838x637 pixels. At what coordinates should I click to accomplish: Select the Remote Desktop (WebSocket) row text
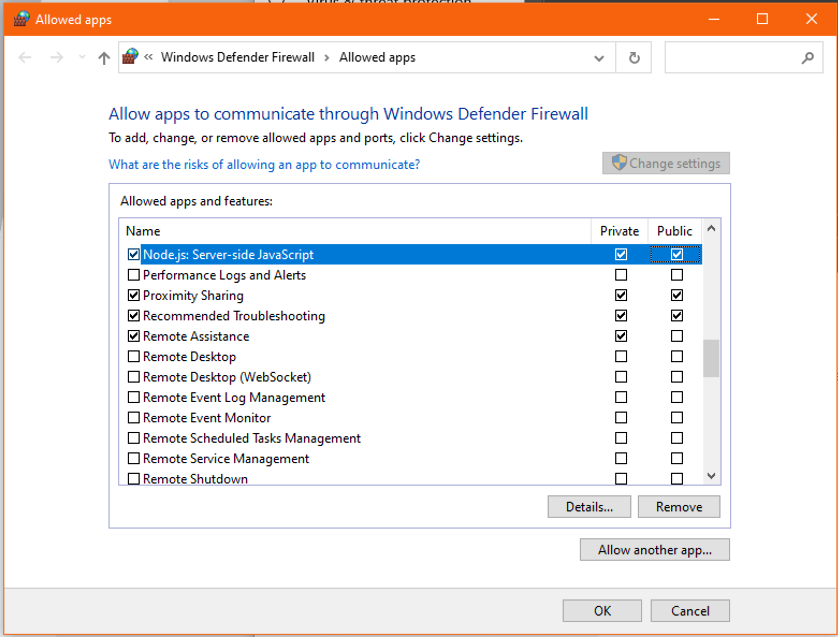click(x=227, y=377)
